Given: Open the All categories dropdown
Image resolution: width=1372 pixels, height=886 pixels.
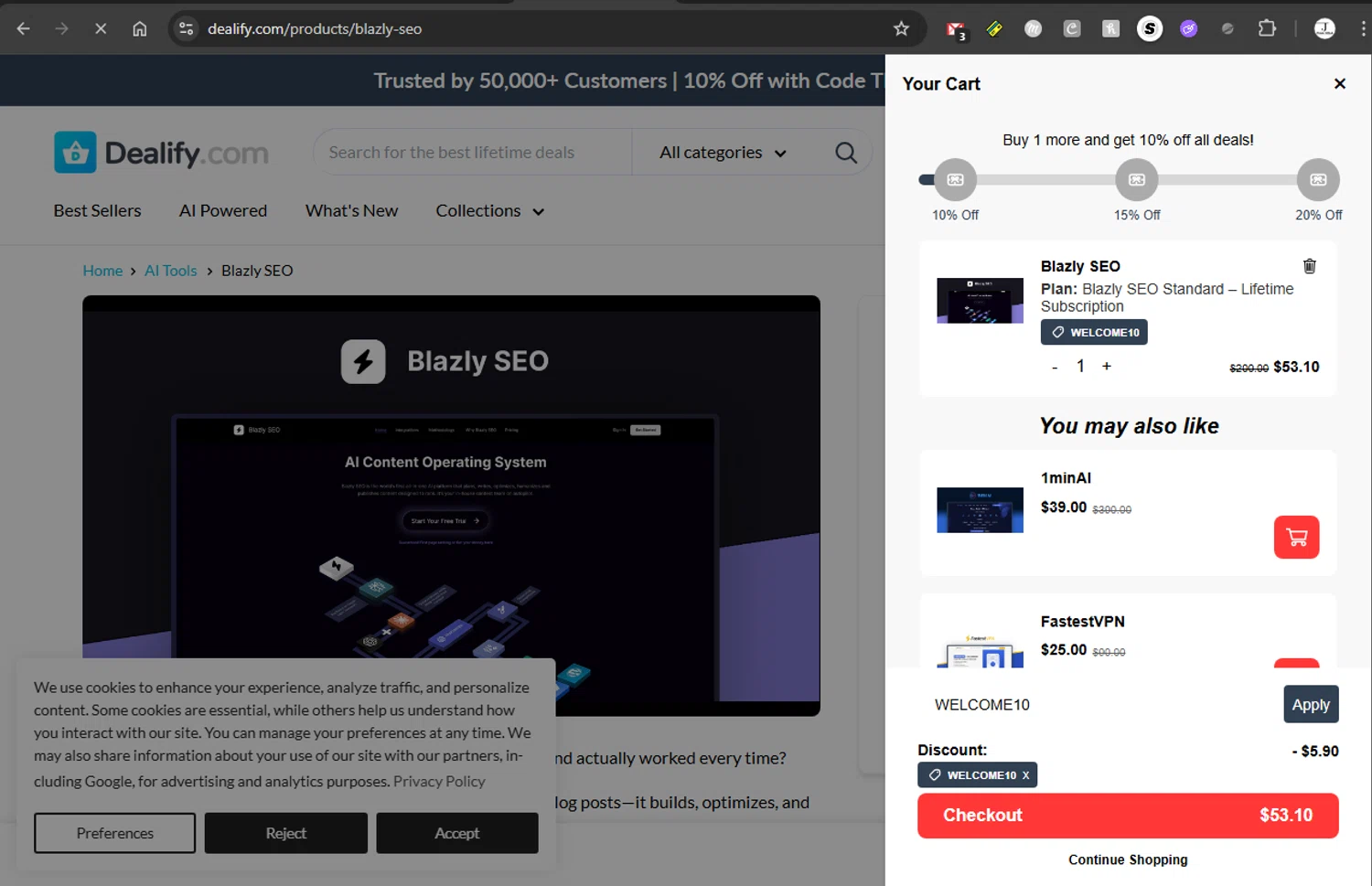Looking at the screenshot, I should click(x=723, y=153).
